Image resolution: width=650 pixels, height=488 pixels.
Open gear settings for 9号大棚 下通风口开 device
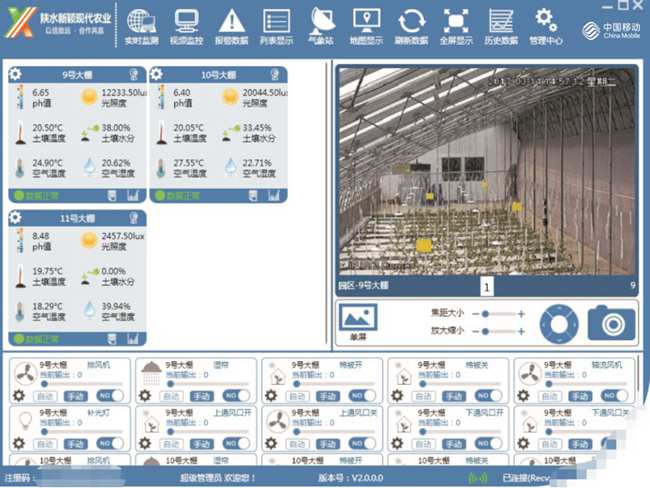tap(397, 444)
